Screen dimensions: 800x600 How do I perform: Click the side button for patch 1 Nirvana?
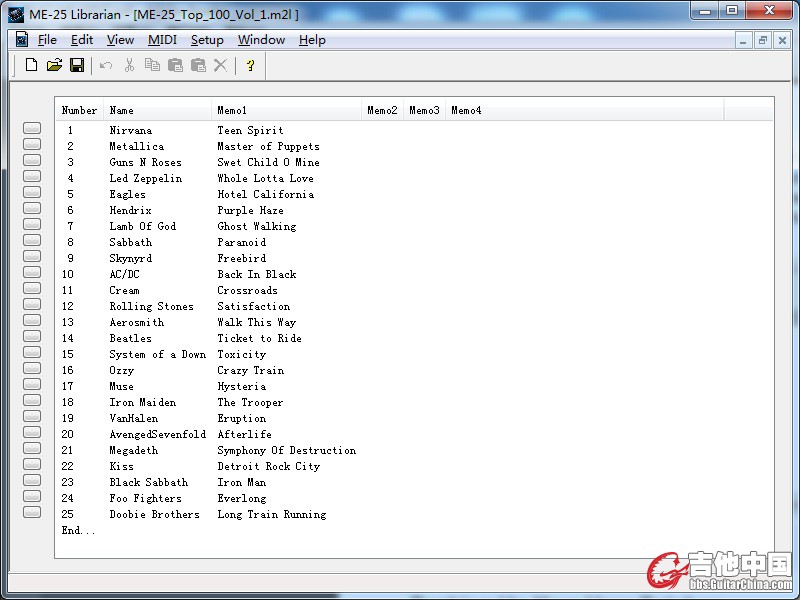point(32,128)
